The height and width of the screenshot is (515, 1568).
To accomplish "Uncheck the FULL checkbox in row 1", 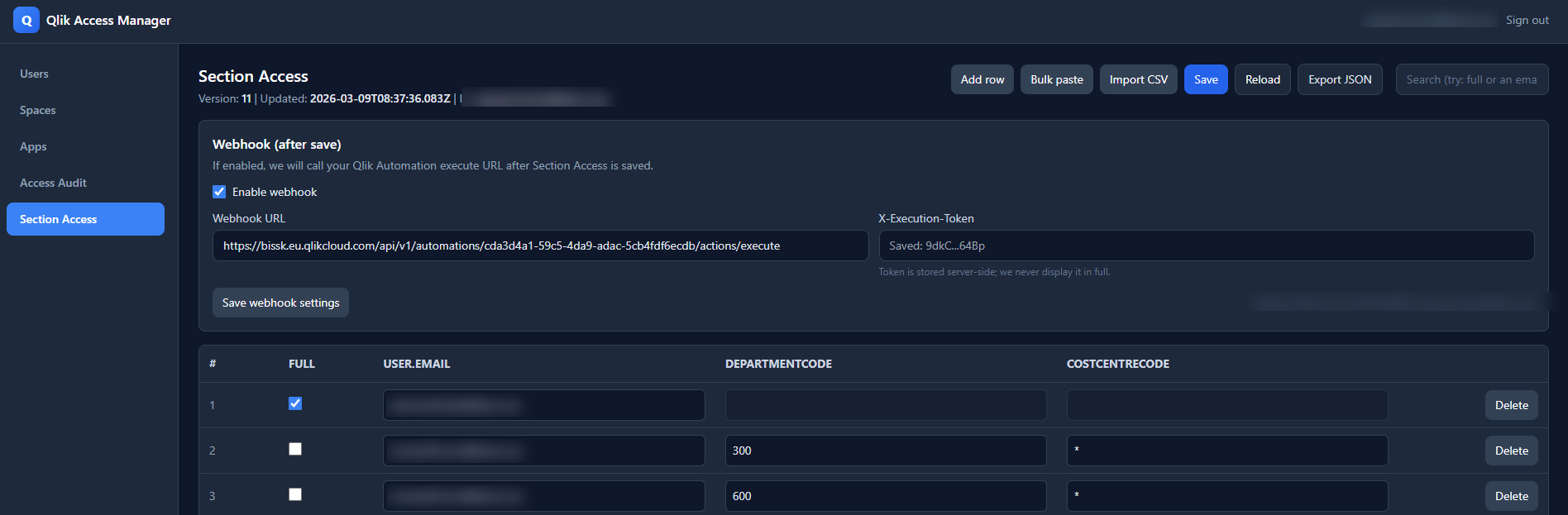I will [295, 403].
